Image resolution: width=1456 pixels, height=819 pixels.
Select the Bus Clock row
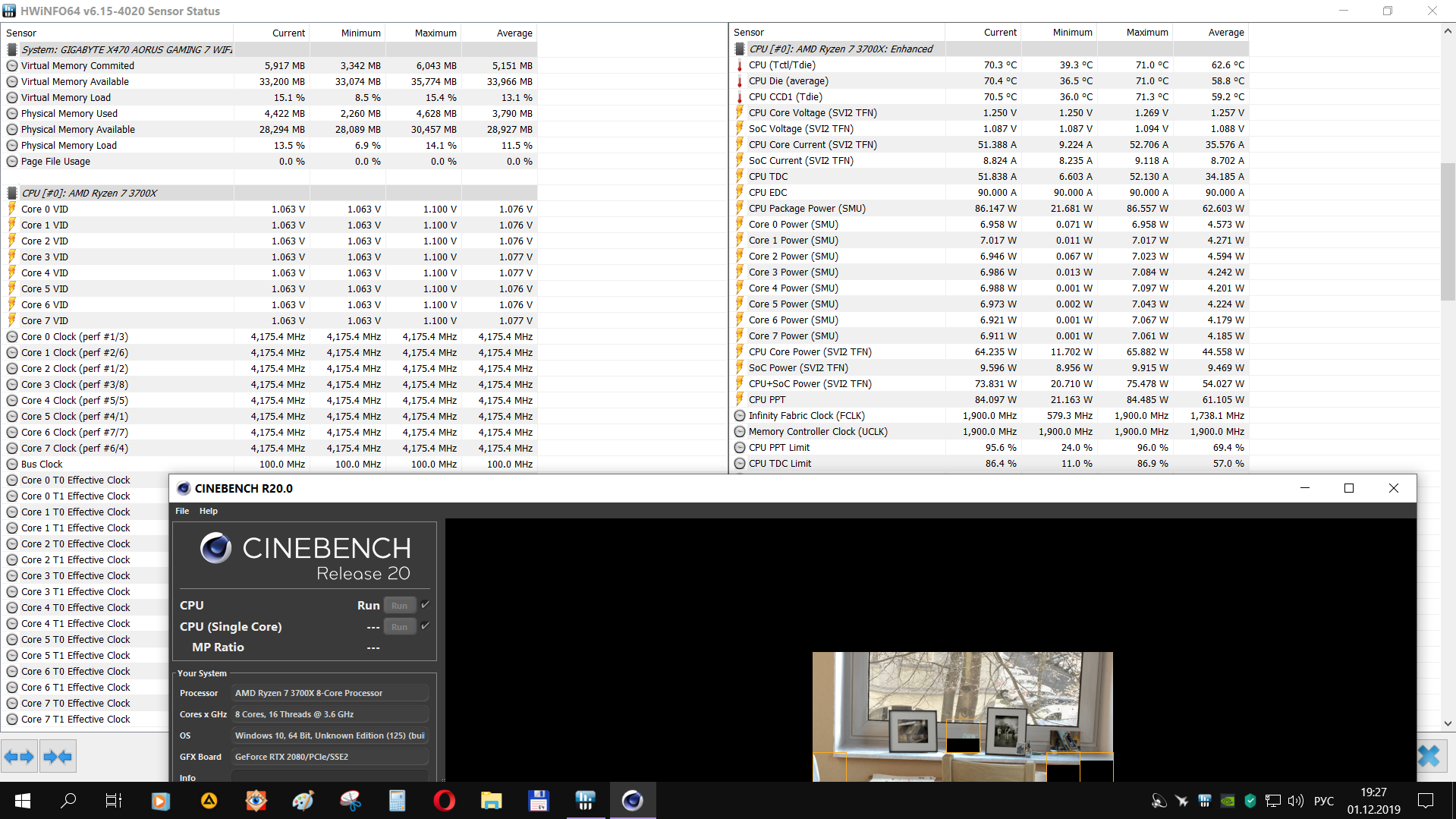[269, 465]
